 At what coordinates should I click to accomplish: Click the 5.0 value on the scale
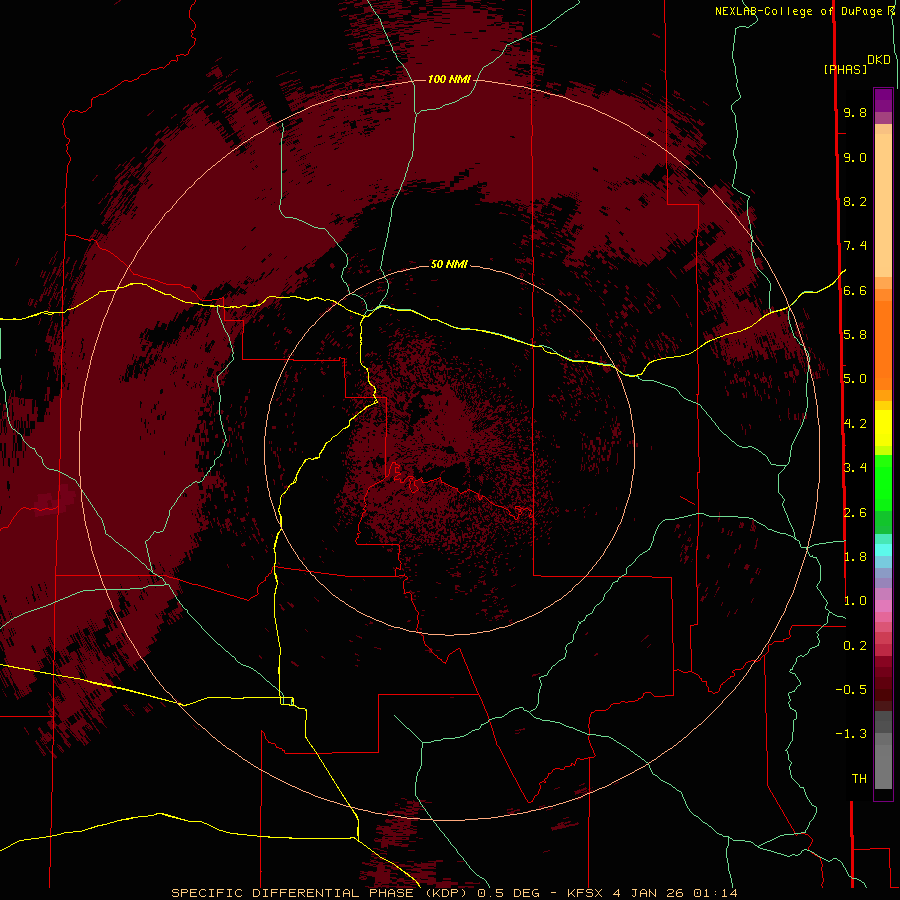[x=855, y=379]
